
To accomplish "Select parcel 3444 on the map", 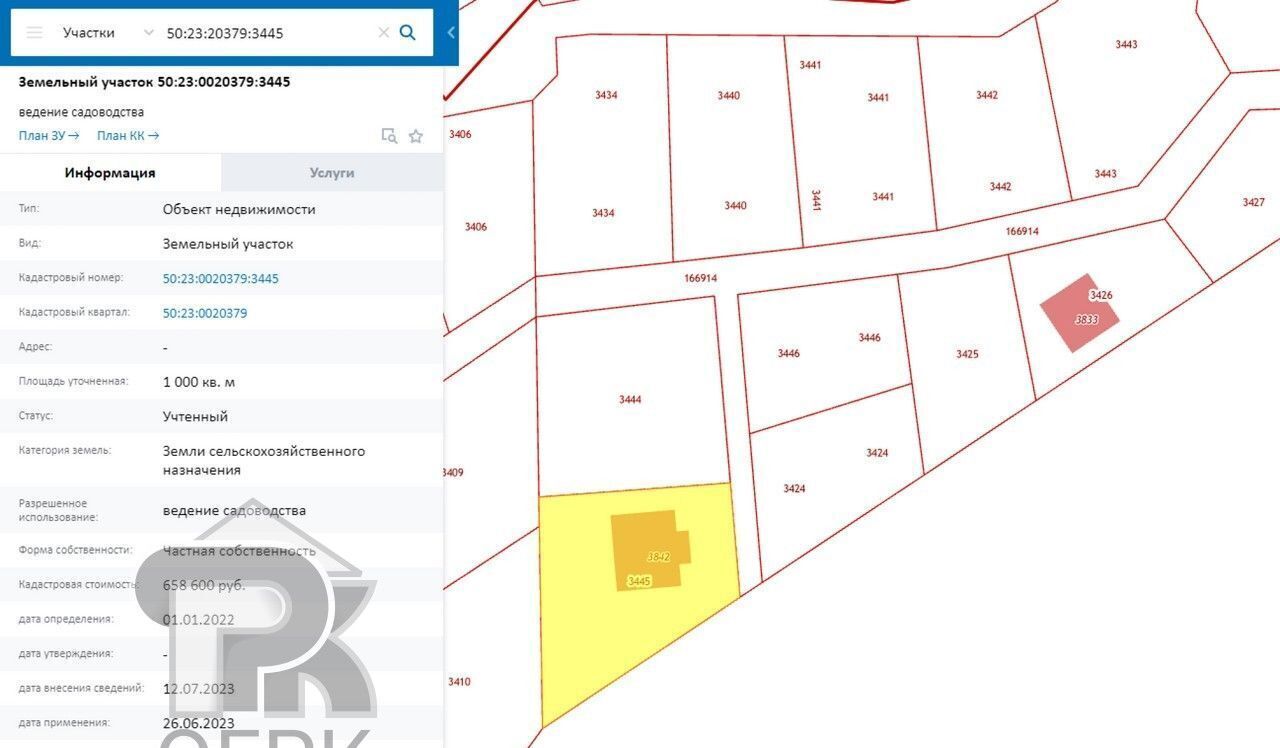I will point(630,399).
